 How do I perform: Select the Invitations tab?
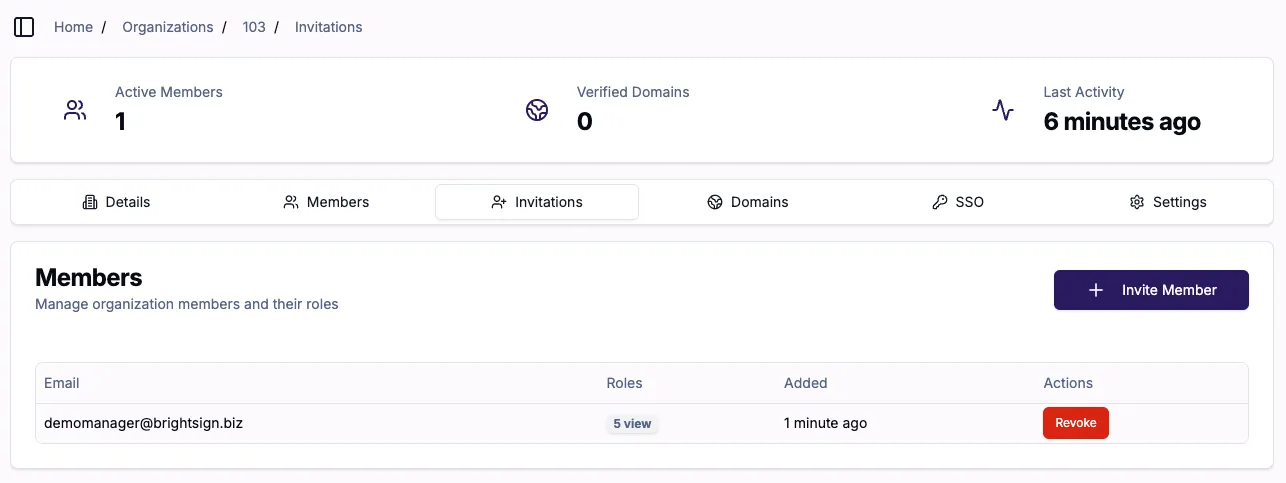[x=537, y=202]
